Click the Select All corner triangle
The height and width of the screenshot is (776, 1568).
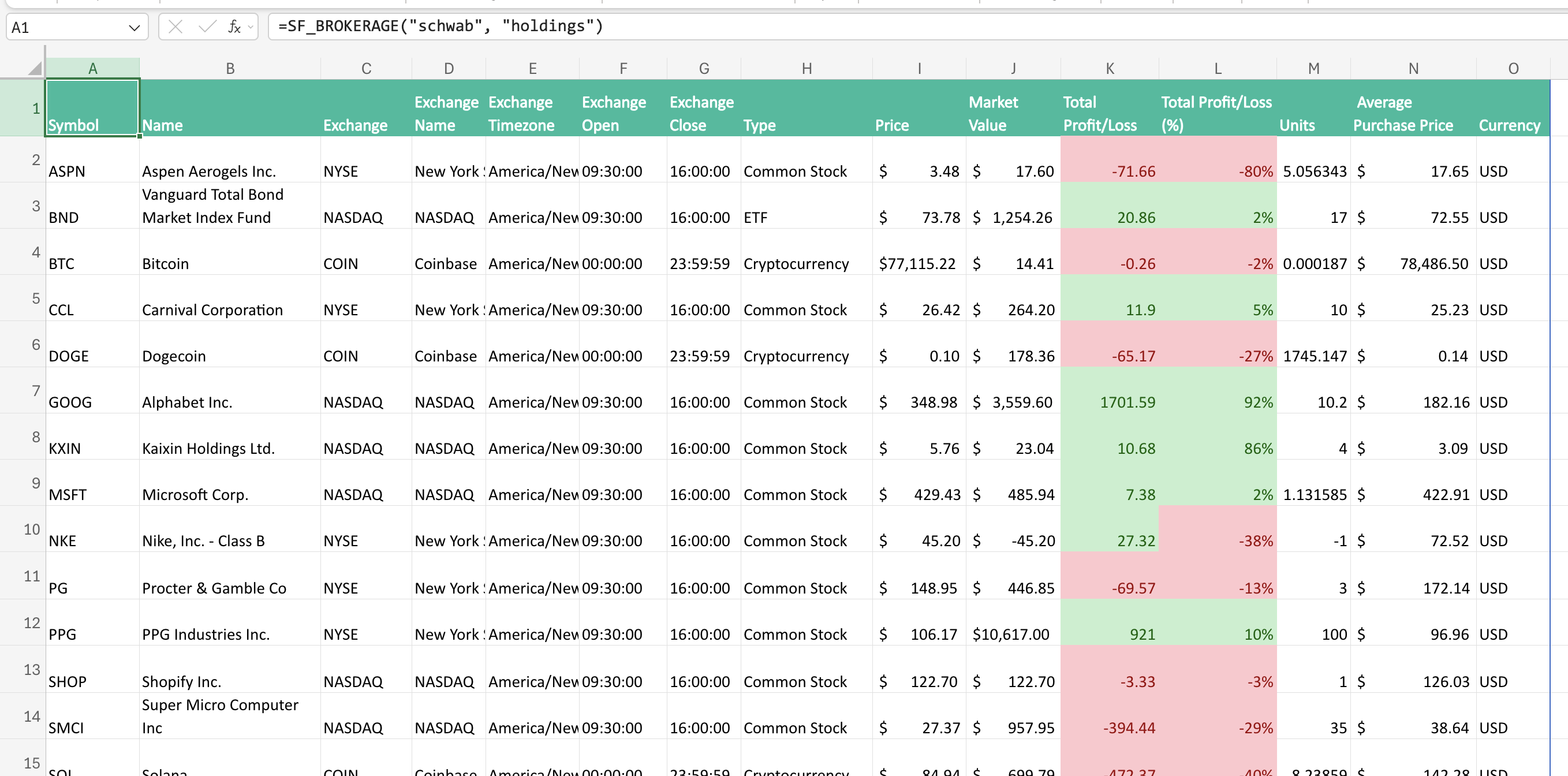tap(35, 68)
